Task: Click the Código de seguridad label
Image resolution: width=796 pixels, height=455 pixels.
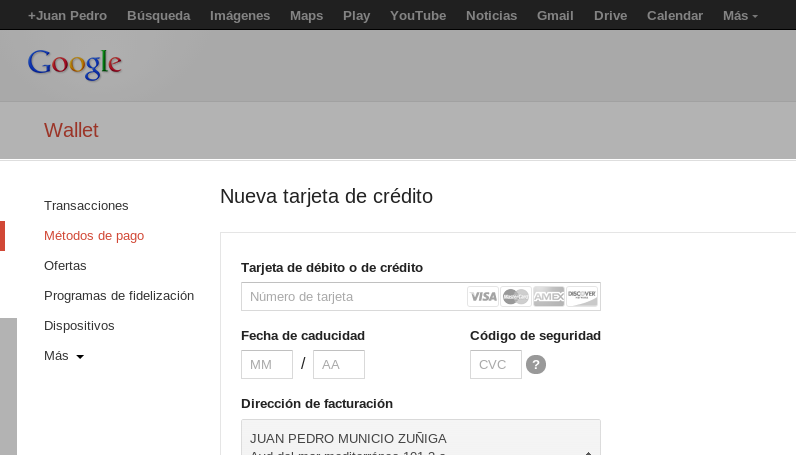Action: point(536,336)
